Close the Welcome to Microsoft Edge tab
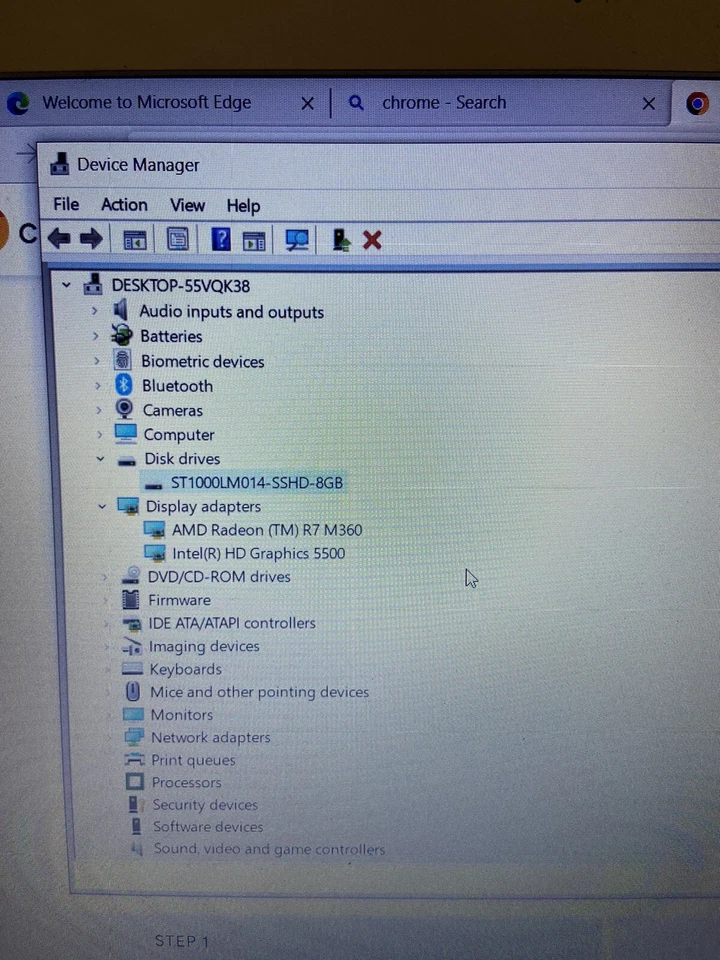This screenshot has height=960, width=720. [x=308, y=103]
